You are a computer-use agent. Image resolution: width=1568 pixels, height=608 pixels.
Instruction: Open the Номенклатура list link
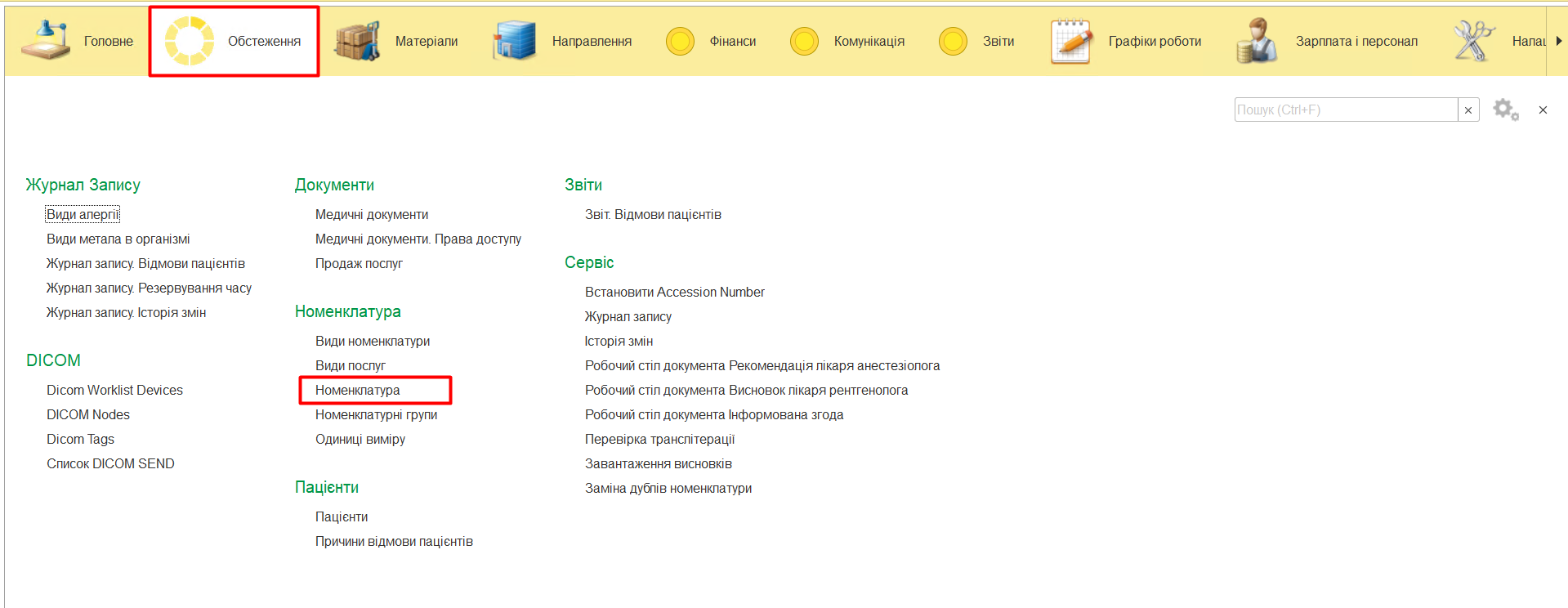pos(358,390)
